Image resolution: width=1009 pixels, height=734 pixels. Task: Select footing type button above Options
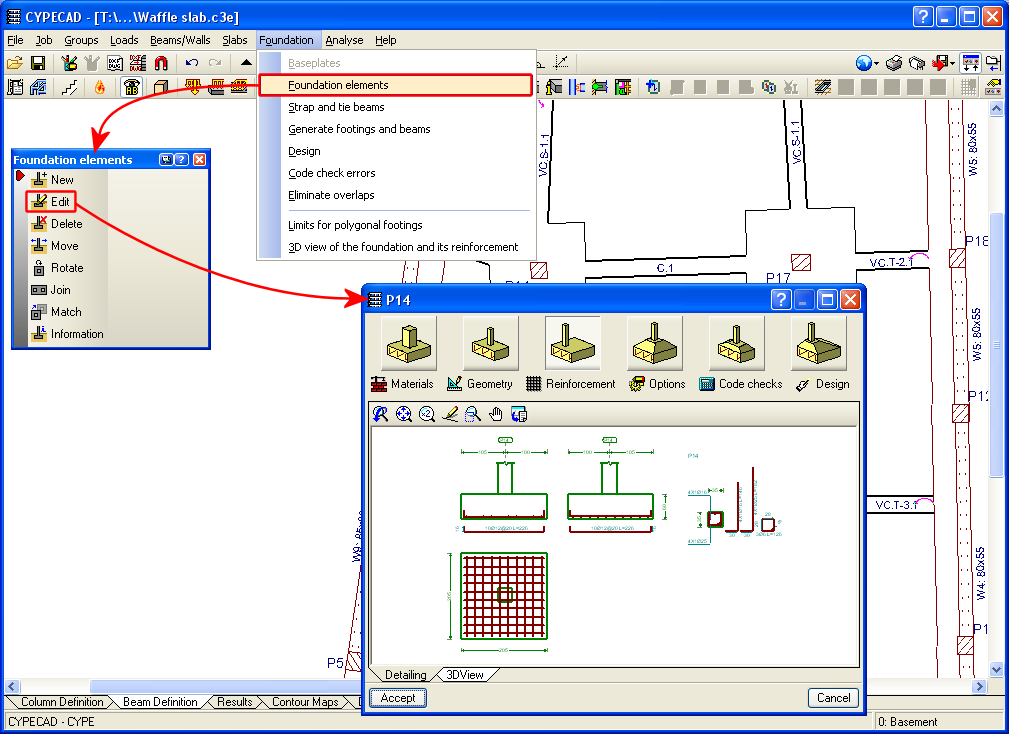click(x=655, y=343)
